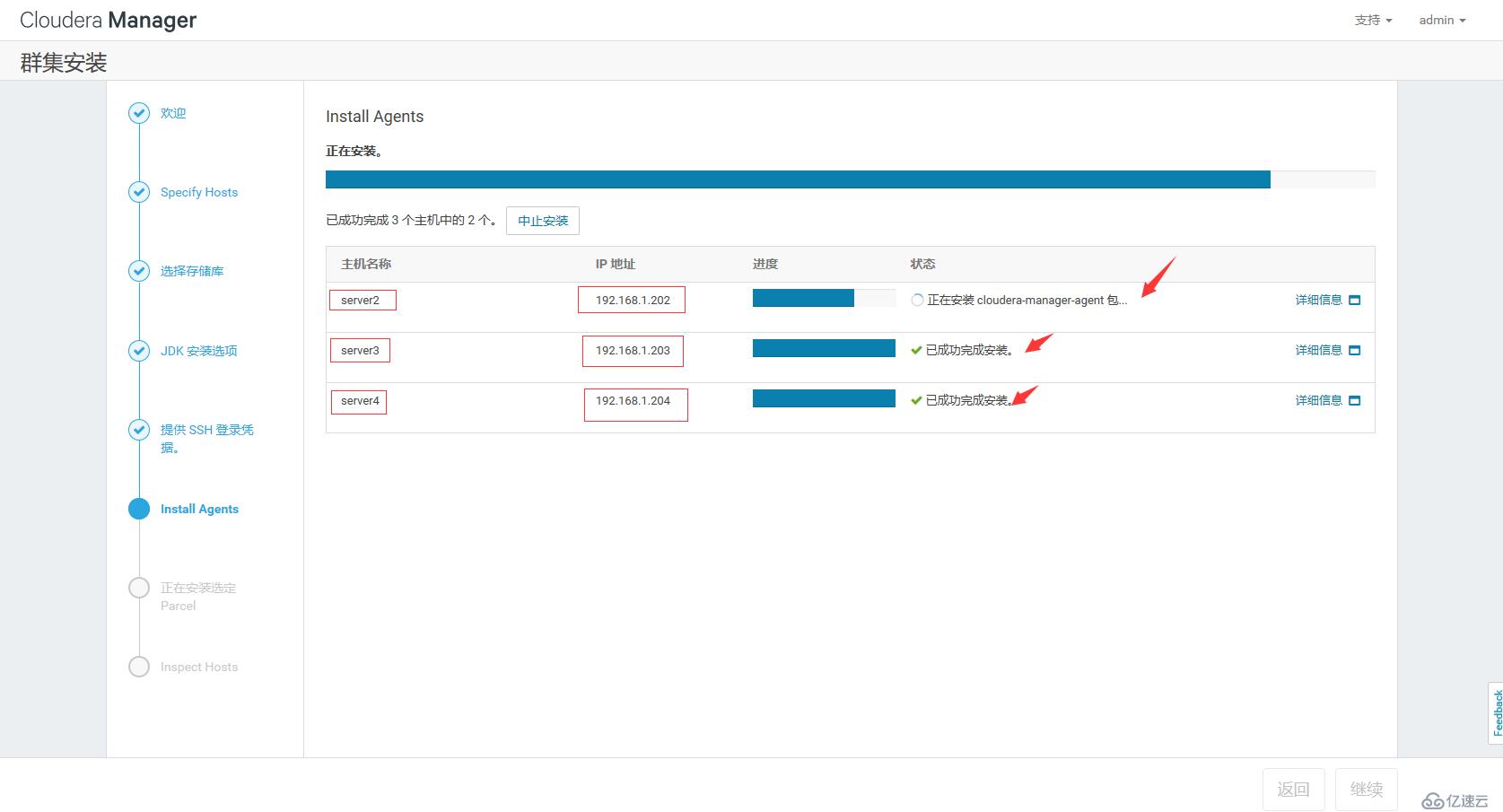Click the active Install Agents step circle
1503x812 pixels.
pos(139,509)
